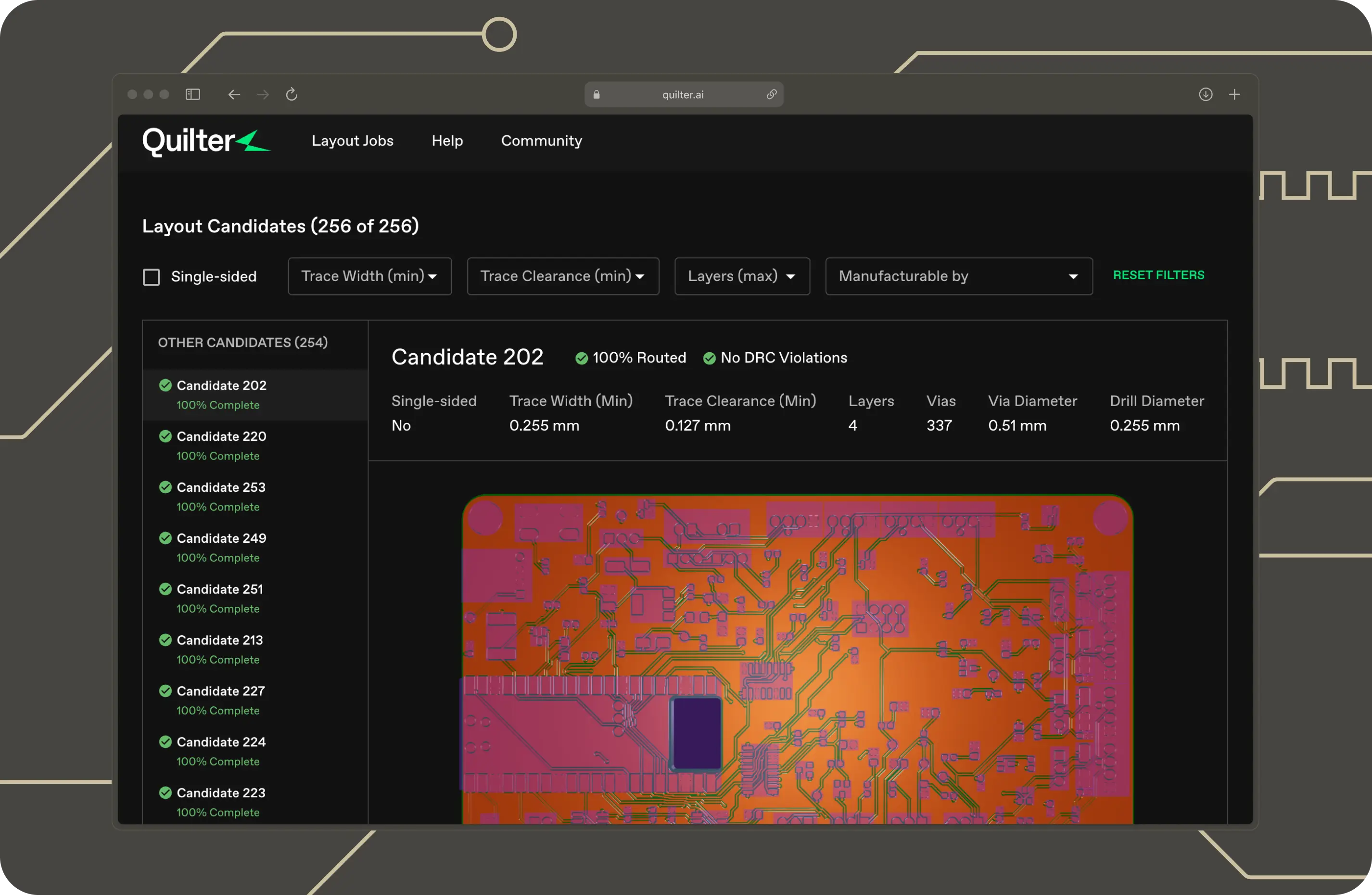Click the Vias value 337
The width and height of the screenshot is (1372, 895).
[x=939, y=425]
